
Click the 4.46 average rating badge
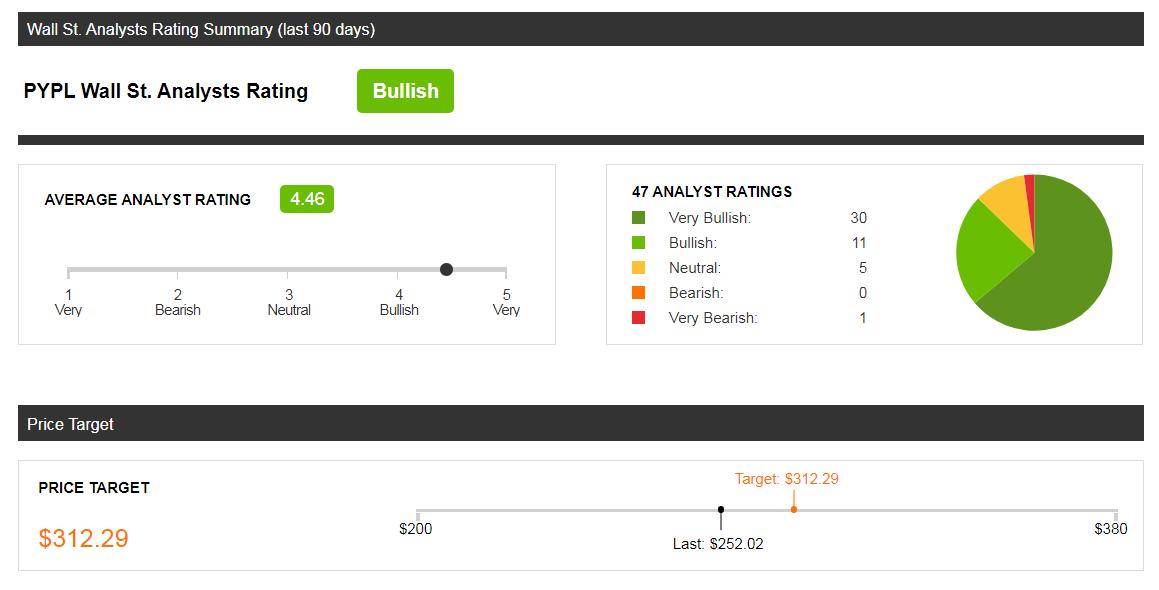coord(307,199)
